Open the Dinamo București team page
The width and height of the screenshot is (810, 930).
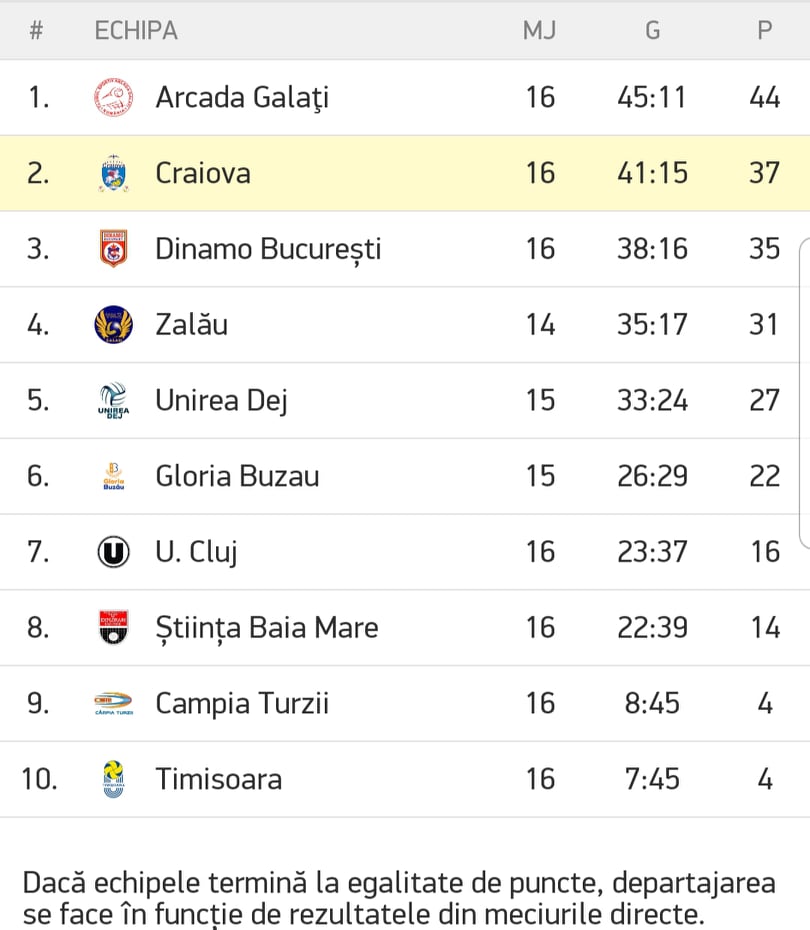point(268,249)
